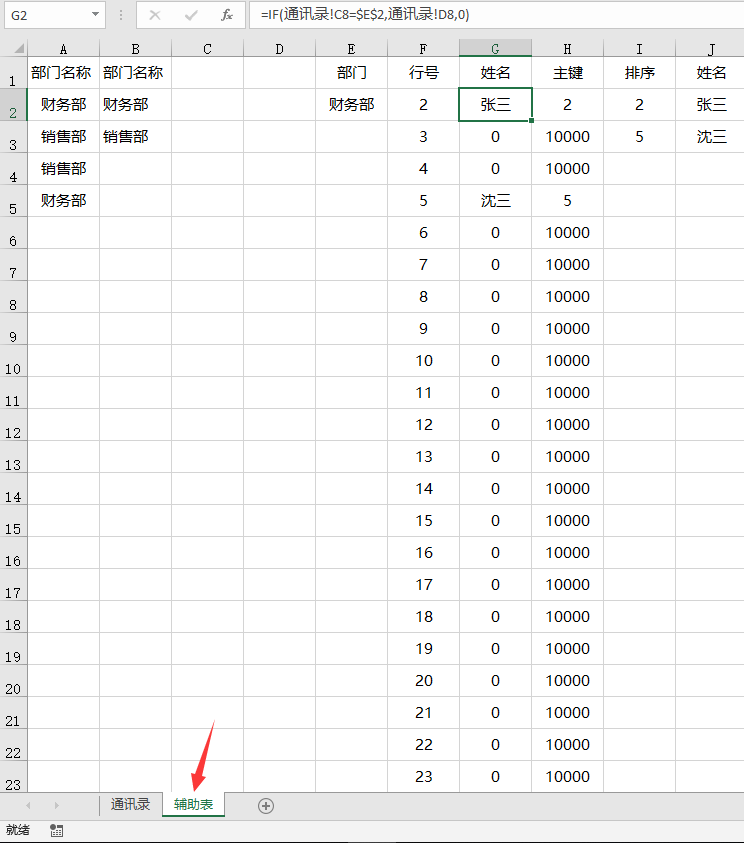Select column C header

click(208, 49)
